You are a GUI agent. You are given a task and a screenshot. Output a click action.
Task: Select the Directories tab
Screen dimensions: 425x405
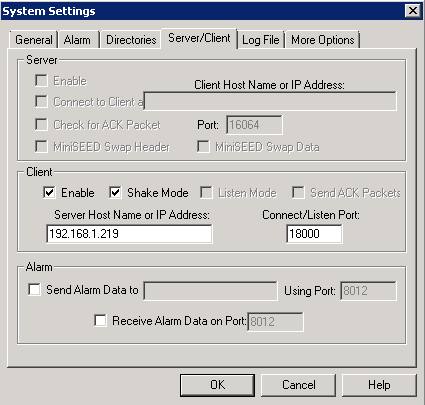131,40
